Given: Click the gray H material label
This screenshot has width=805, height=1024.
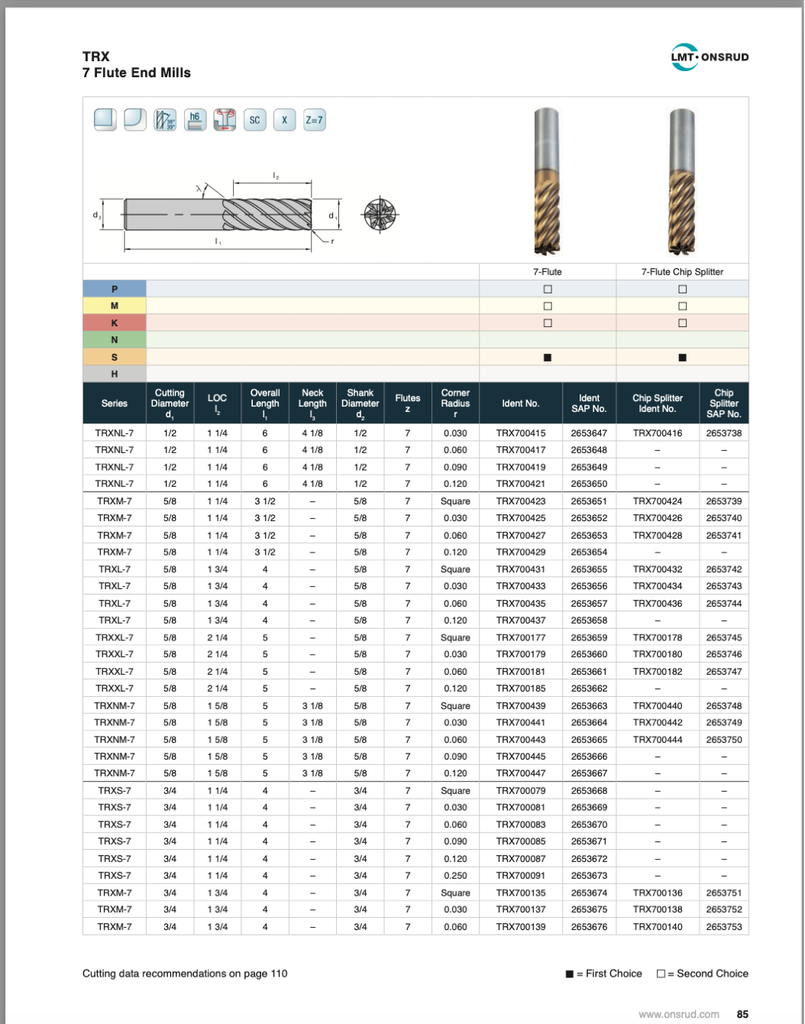Looking at the screenshot, I should (114, 374).
